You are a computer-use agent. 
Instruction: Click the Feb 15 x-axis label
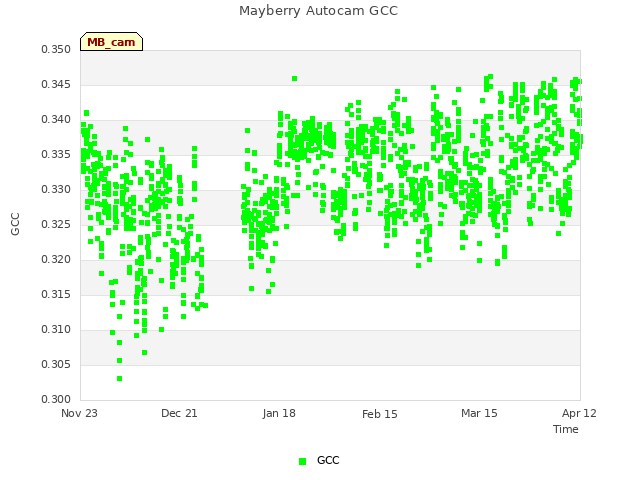[380, 414]
